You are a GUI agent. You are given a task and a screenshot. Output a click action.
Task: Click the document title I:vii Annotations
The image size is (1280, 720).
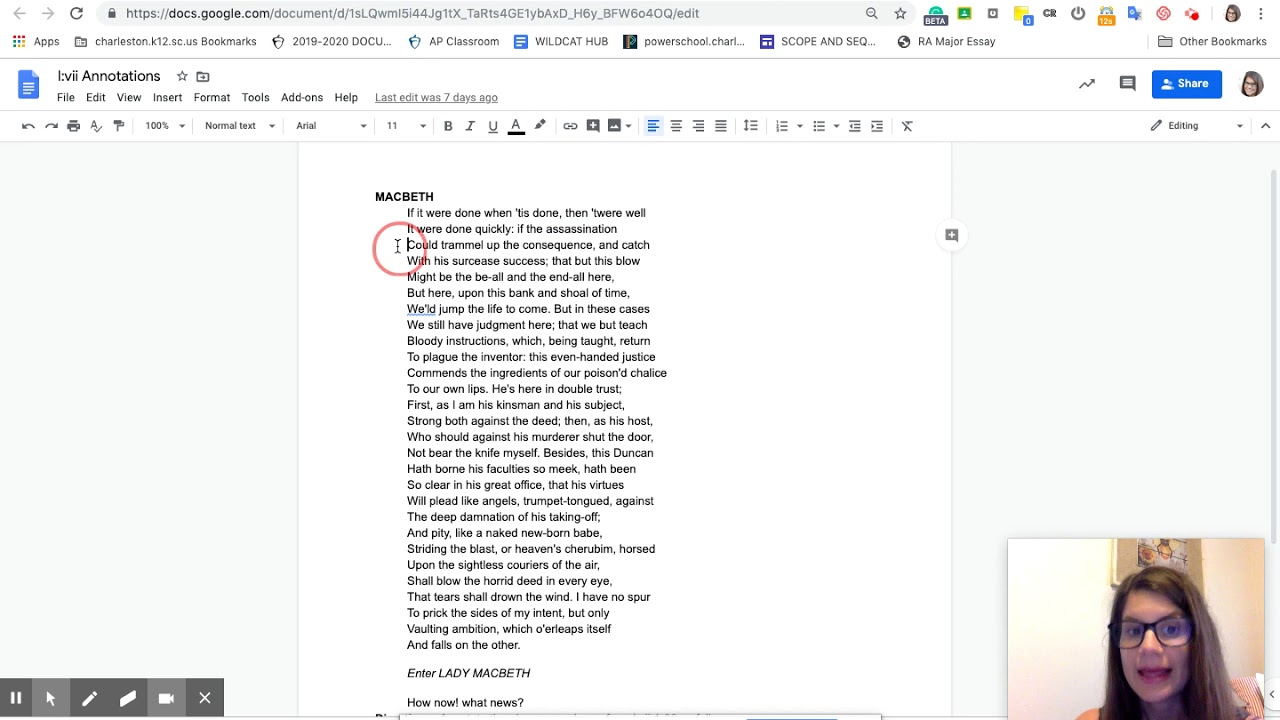click(109, 77)
